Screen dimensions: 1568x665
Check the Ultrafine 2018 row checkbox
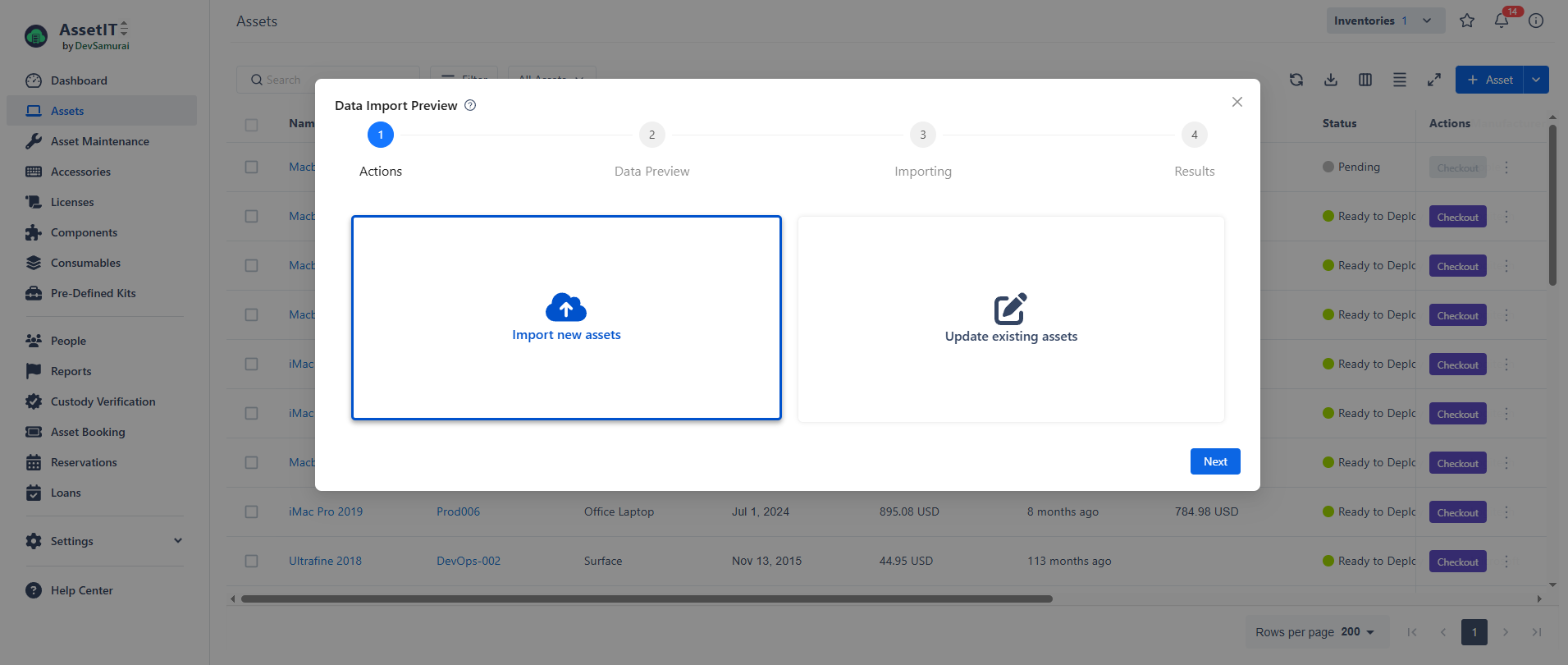click(x=251, y=561)
